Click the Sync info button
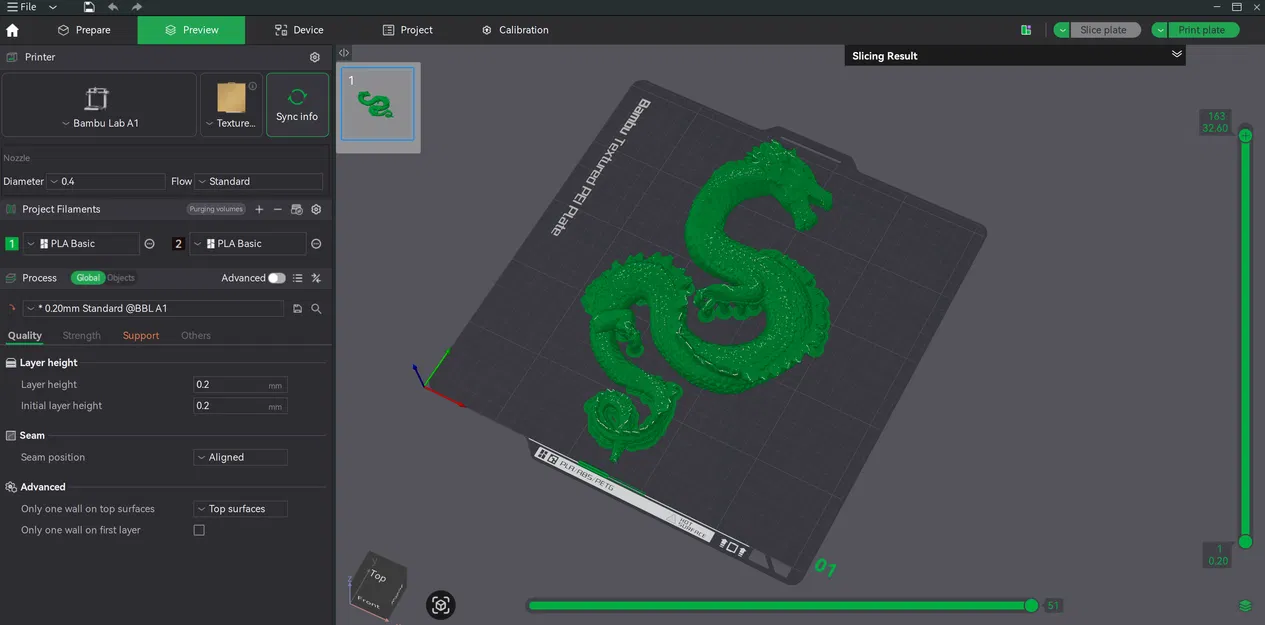Screen dimensions: 1265x625 click(297, 104)
